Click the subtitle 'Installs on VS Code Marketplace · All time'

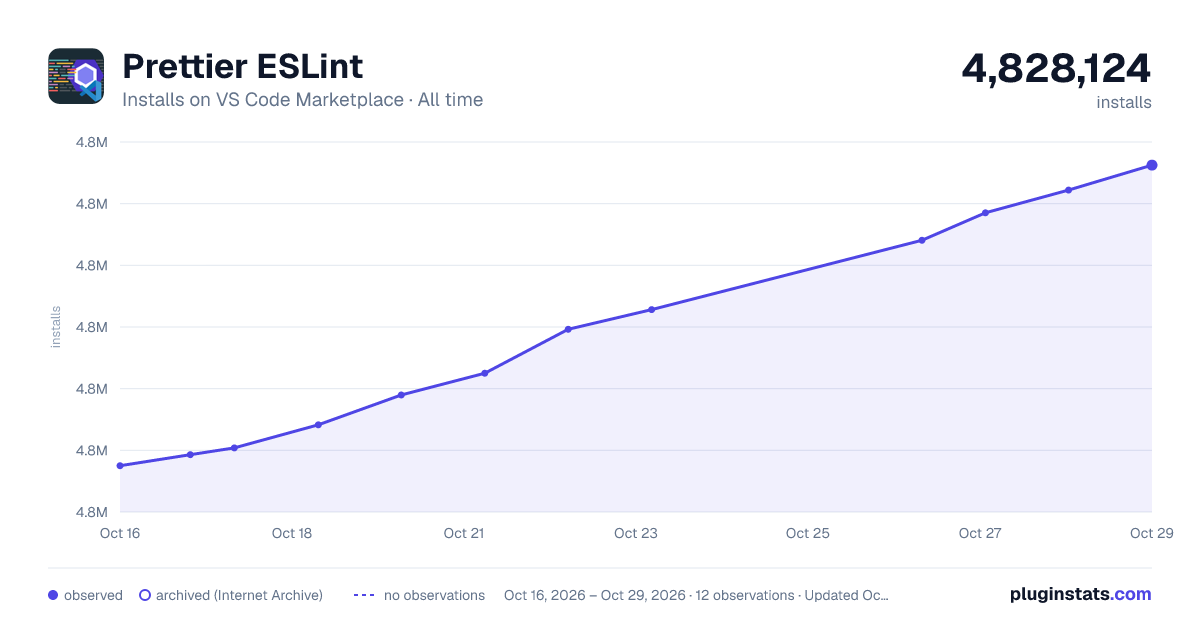pyautogui.click(x=302, y=100)
